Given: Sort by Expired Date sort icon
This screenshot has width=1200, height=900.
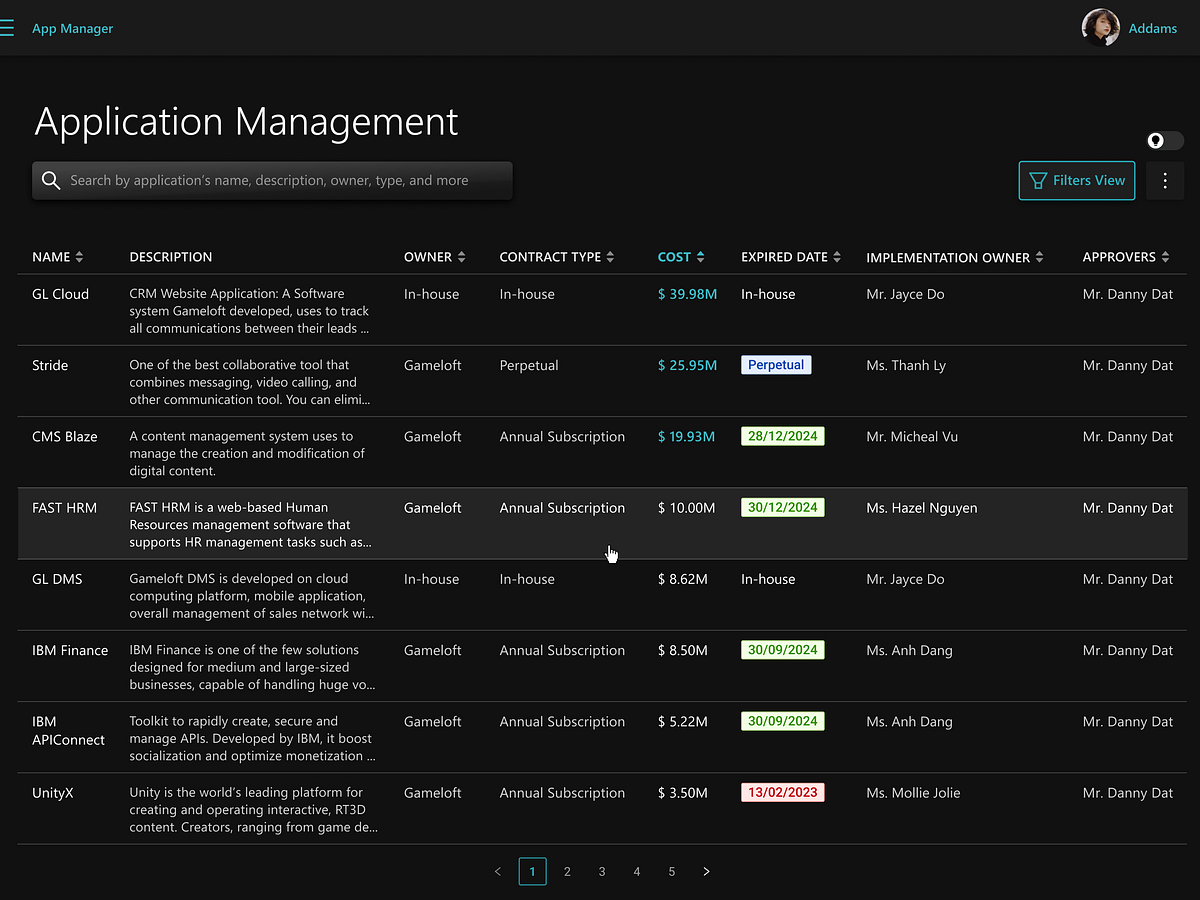Looking at the screenshot, I should [x=837, y=257].
